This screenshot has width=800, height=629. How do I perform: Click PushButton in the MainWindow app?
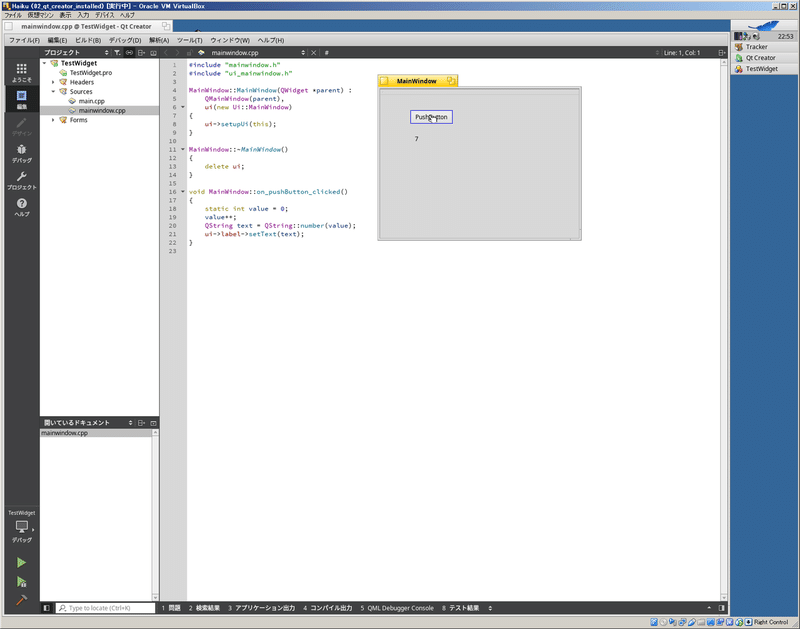[431, 117]
